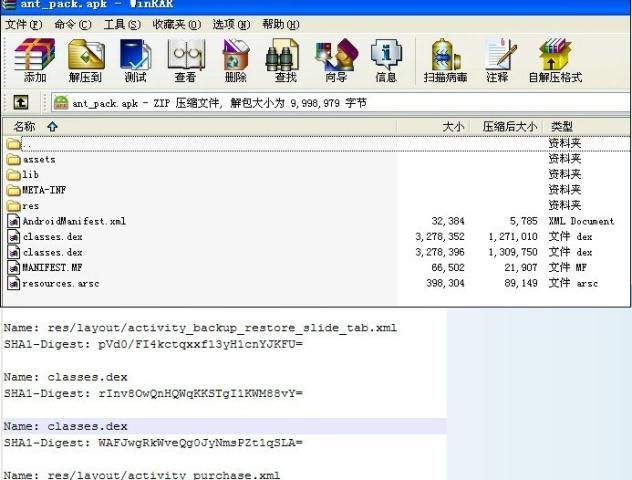Click the '文件 arsc' type cell

pyautogui.click(x=573, y=283)
